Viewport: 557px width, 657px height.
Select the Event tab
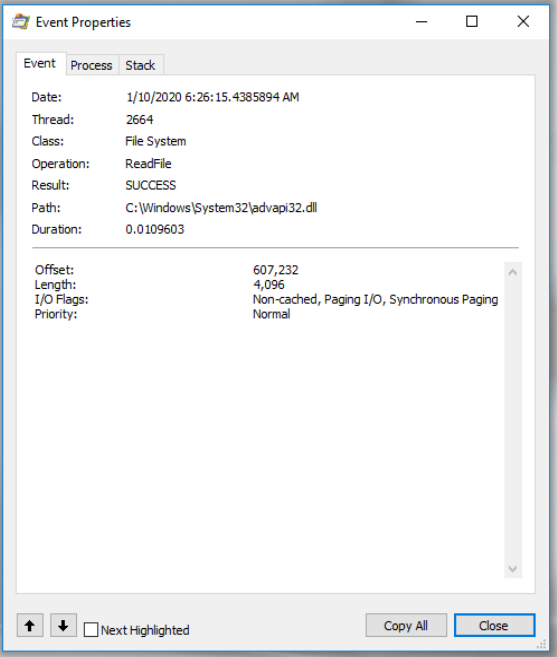(40, 63)
